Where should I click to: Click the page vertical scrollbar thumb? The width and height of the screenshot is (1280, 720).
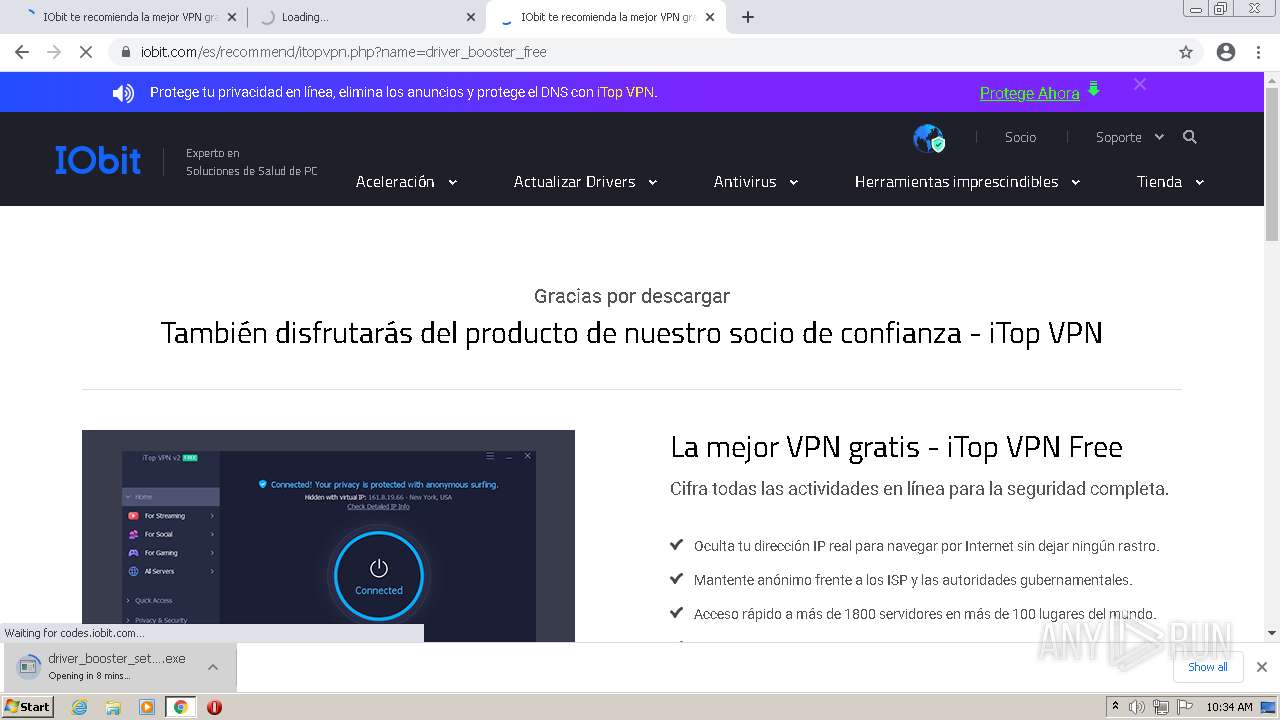(1272, 163)
